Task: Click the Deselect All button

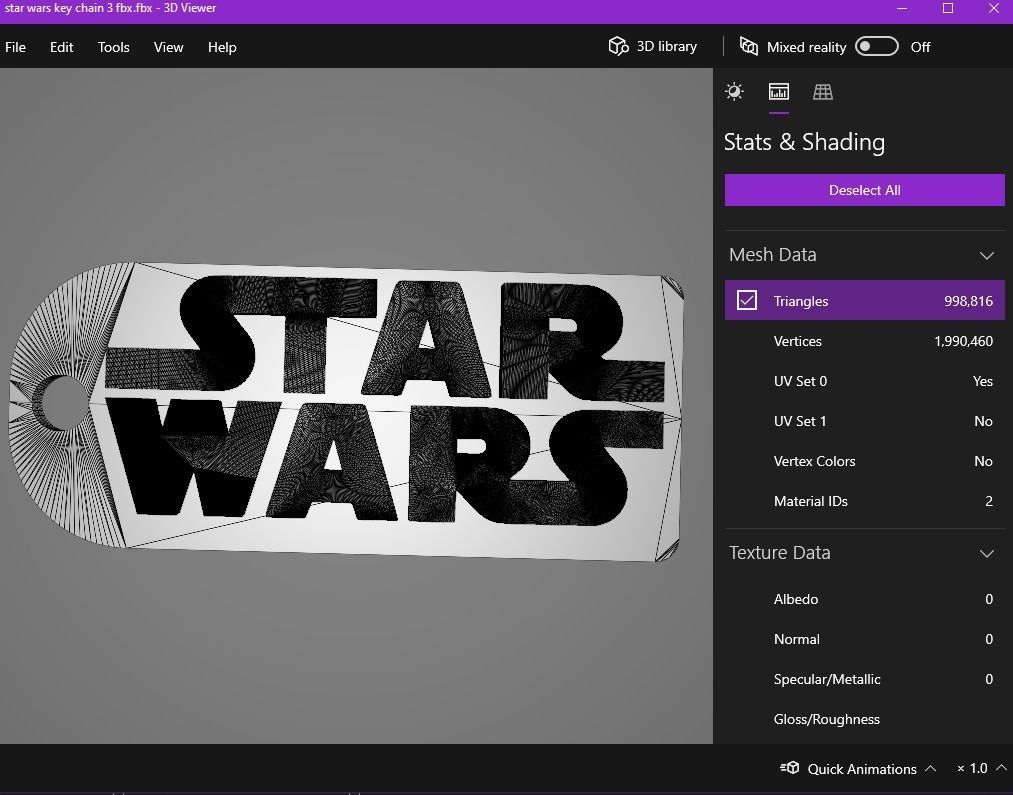Action: 864,190
